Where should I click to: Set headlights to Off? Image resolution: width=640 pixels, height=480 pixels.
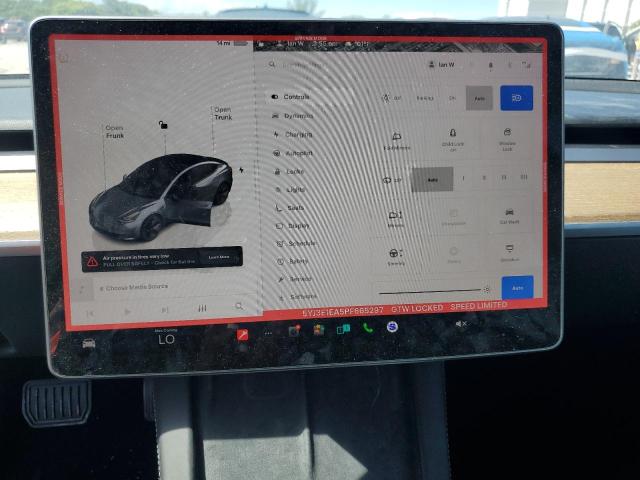click(x=392, y=98)
